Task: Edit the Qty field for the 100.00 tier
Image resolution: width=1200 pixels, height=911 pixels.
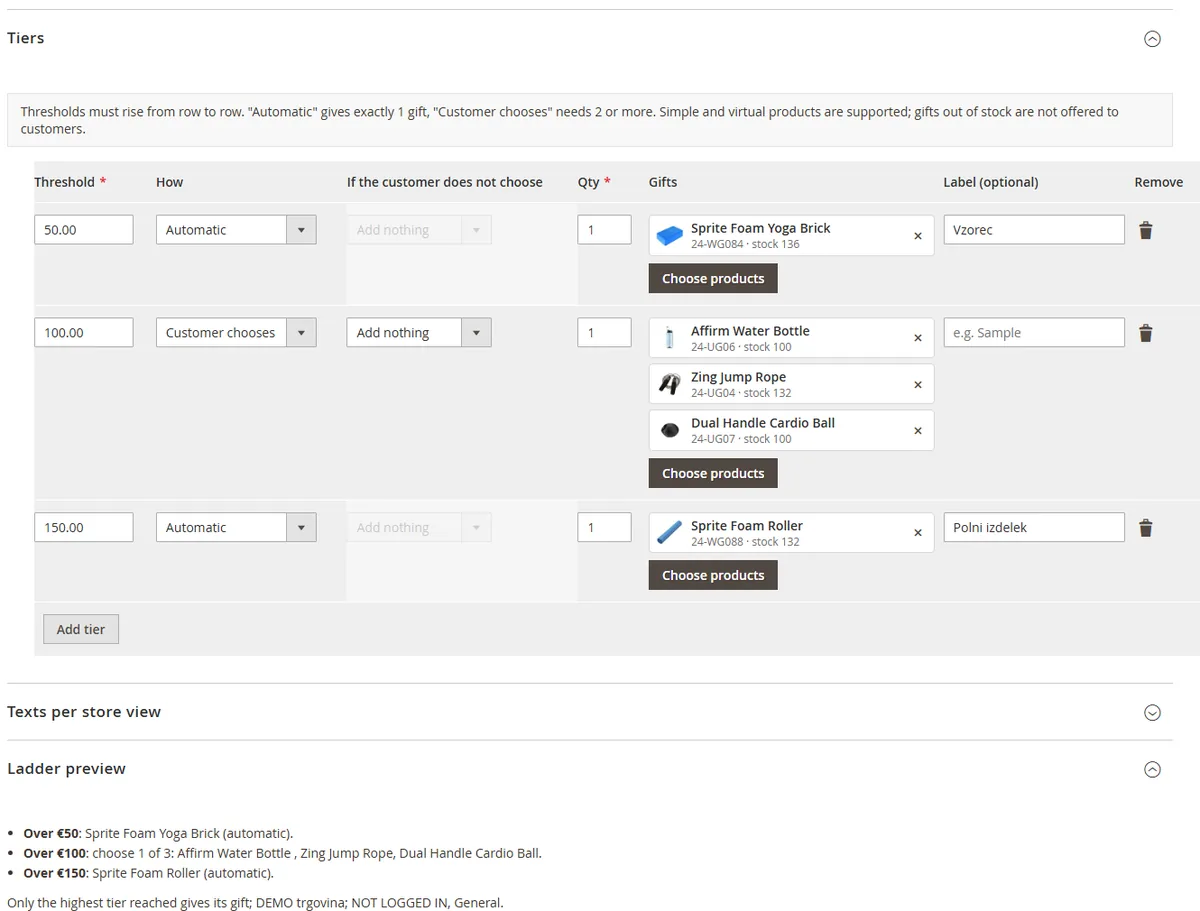Action: tap(604, 333)
